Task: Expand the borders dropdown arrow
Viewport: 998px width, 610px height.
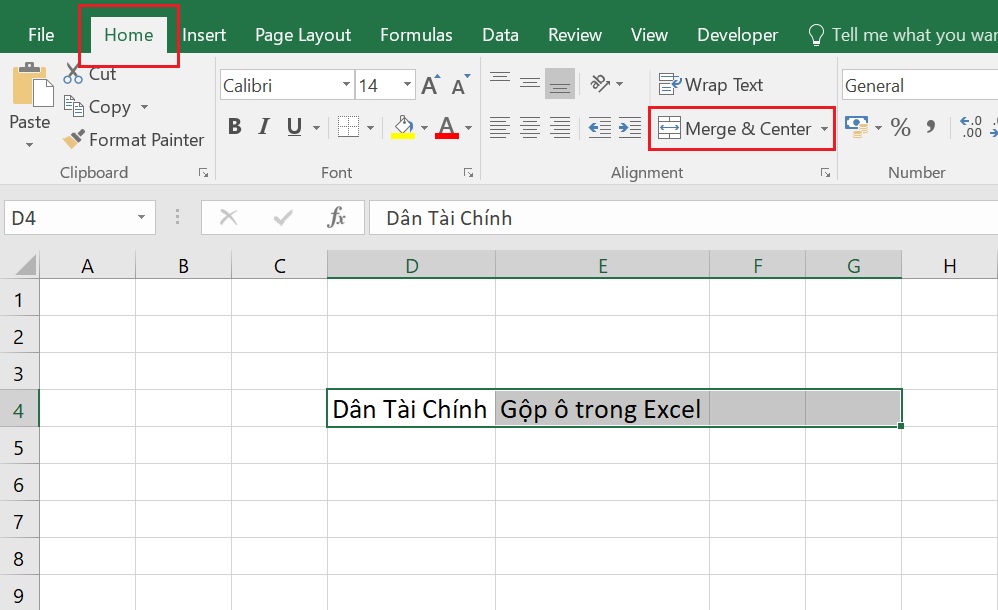Action: click(370, 128)
